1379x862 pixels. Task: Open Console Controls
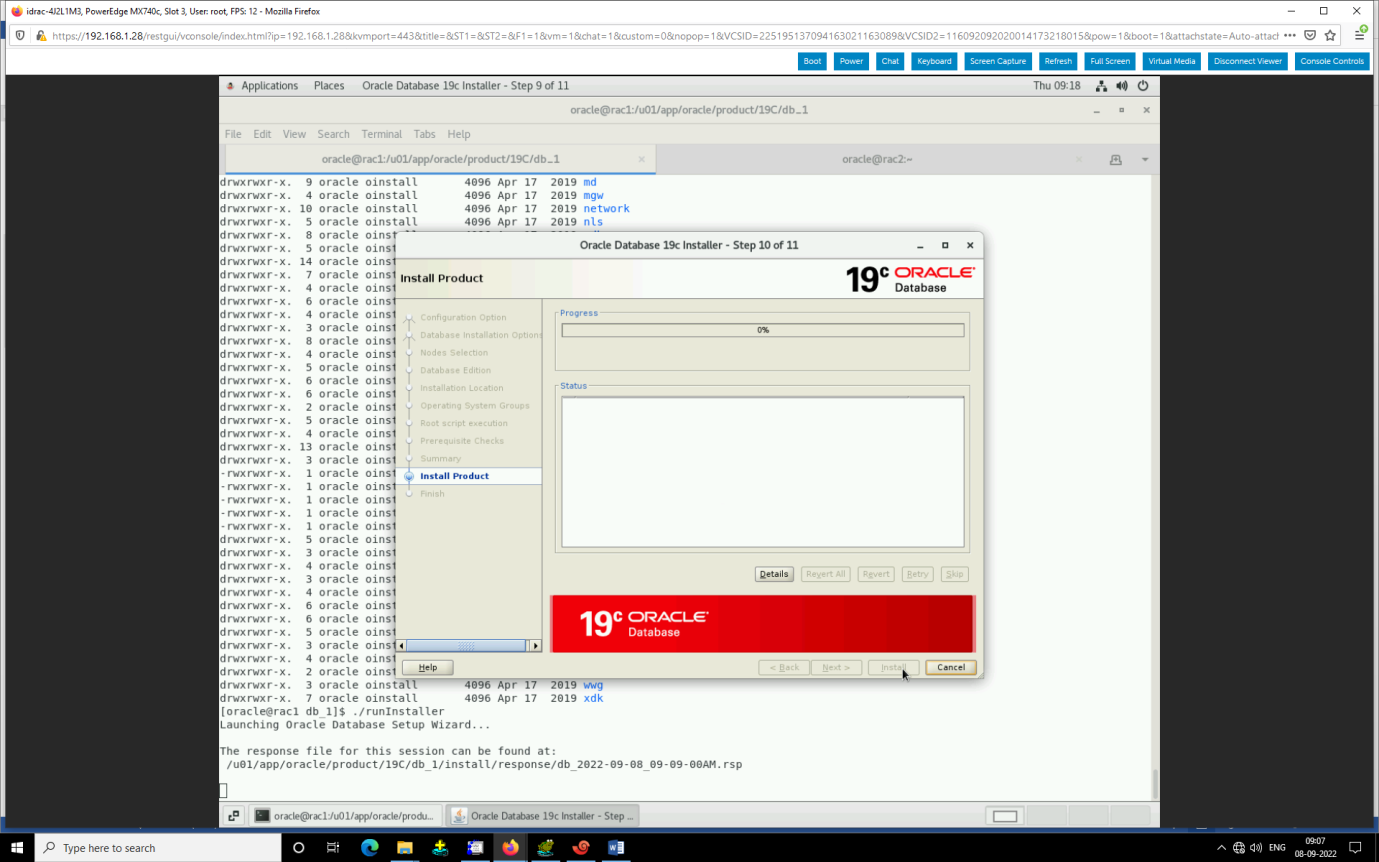click(1332, 61)
